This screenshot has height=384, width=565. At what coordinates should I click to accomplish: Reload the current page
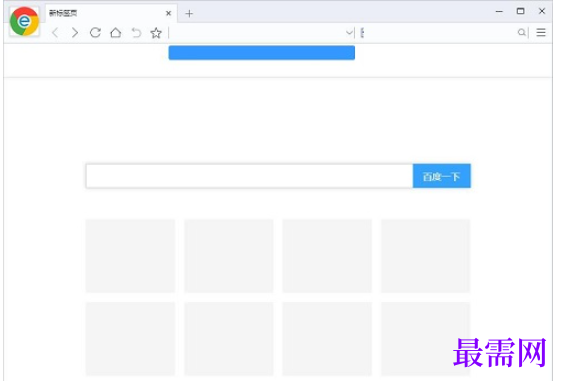[95, 33]
